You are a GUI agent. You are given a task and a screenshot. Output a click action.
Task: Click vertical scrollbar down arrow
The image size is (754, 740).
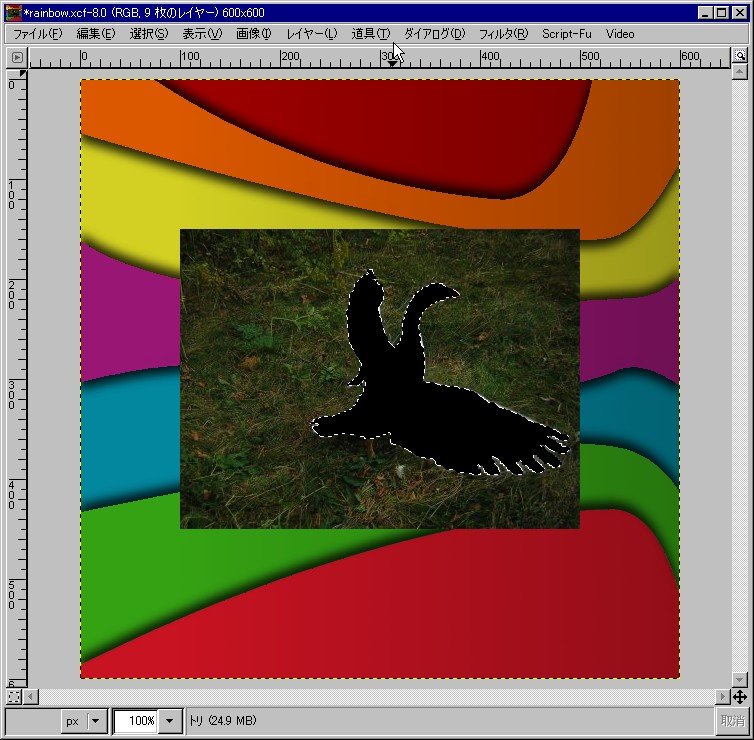click(x=740, y=679)
